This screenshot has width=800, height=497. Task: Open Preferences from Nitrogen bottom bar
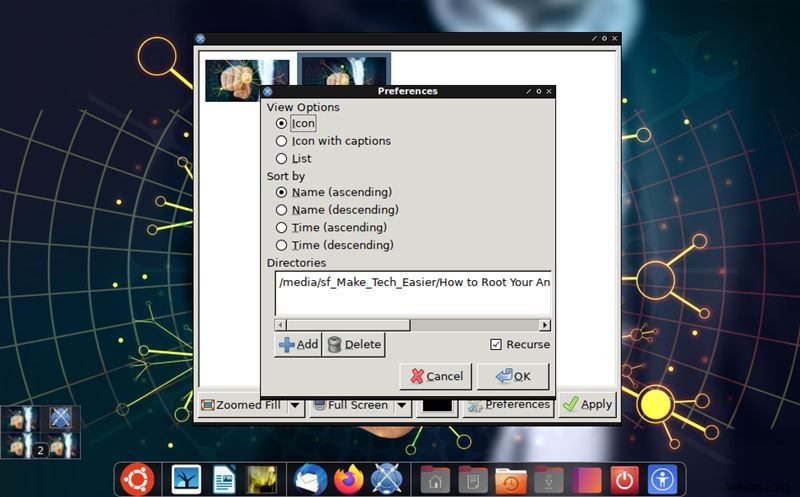point(509,405)
